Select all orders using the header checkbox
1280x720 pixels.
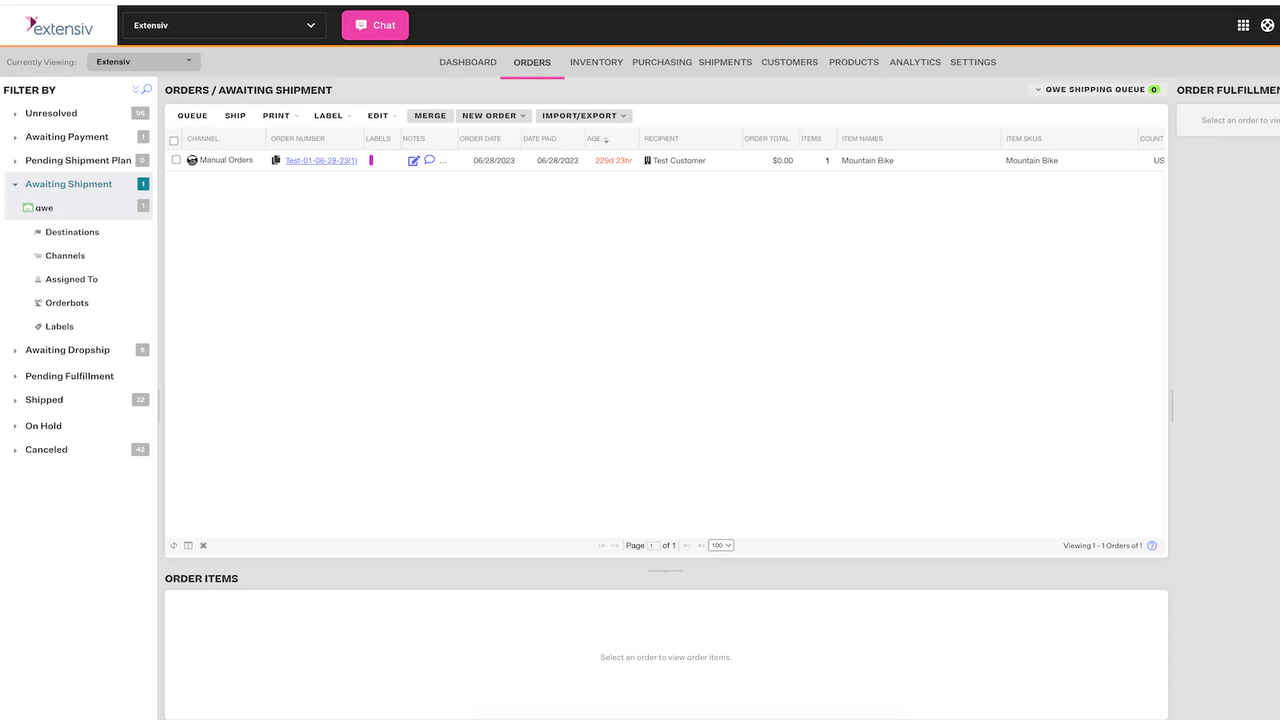[174, 140]
